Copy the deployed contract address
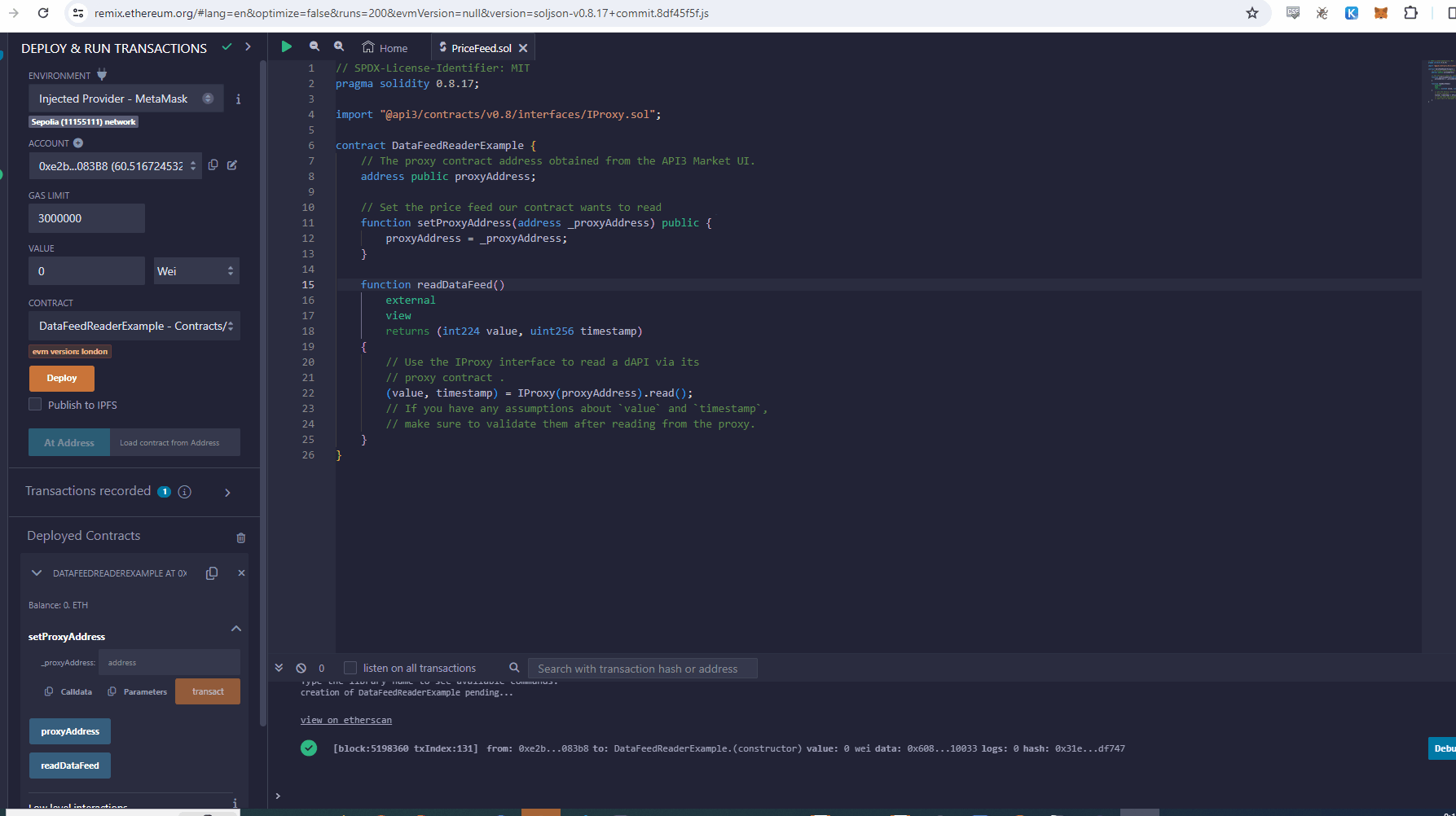This screenshot has height=816, width=1456. click(212, 573)
